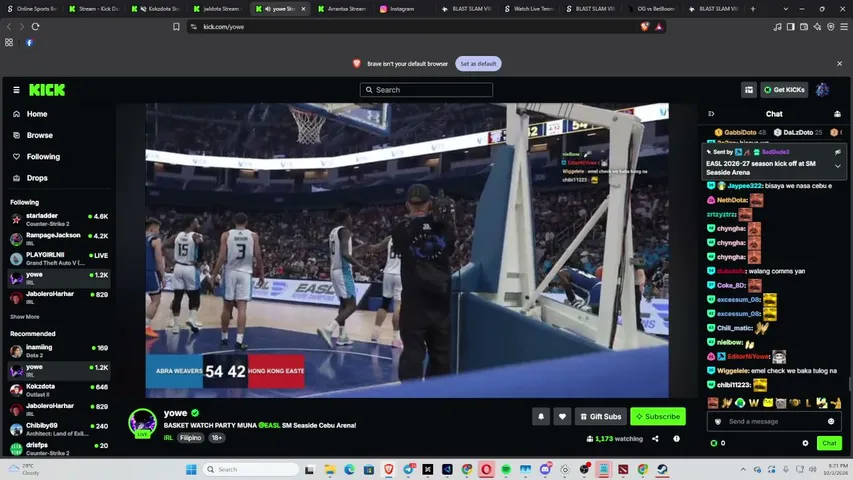
Task: Open RampageJackson channel in Following list
Action: (x=59, y=239)
